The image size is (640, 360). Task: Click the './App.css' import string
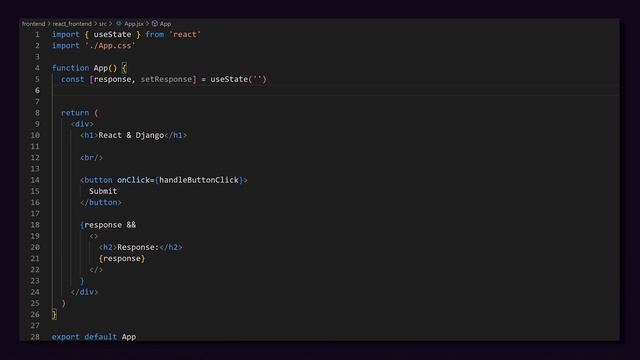coord(110,46)
